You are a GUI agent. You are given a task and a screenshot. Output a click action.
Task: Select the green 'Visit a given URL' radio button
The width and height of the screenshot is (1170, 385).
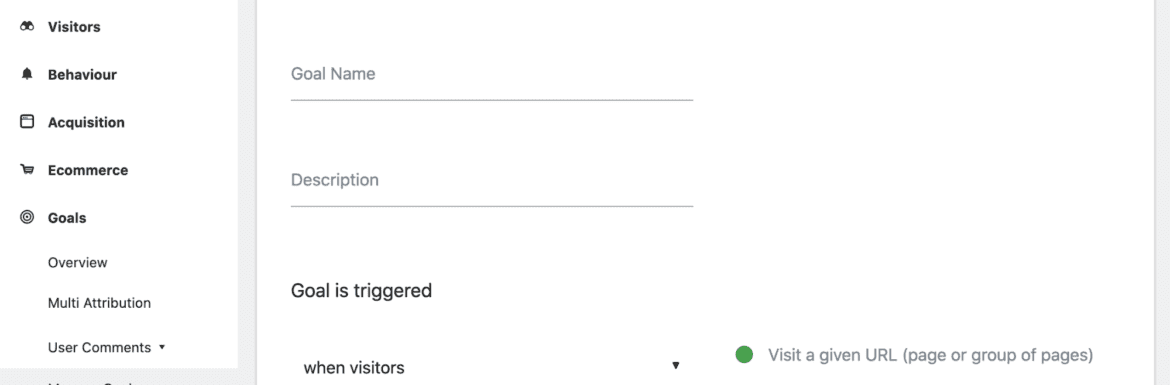point(744,354)
